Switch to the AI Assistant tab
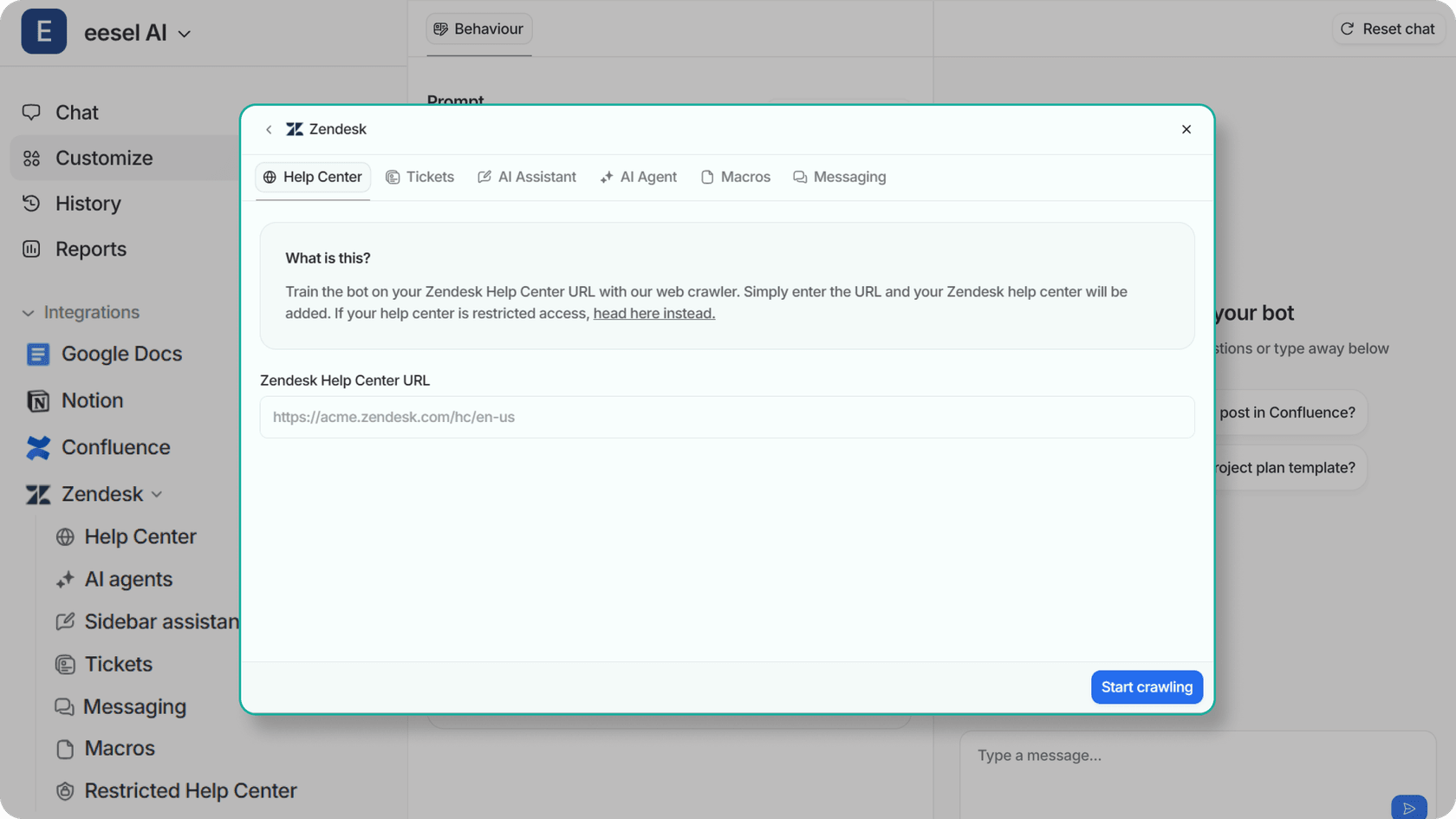 point(527,177)
